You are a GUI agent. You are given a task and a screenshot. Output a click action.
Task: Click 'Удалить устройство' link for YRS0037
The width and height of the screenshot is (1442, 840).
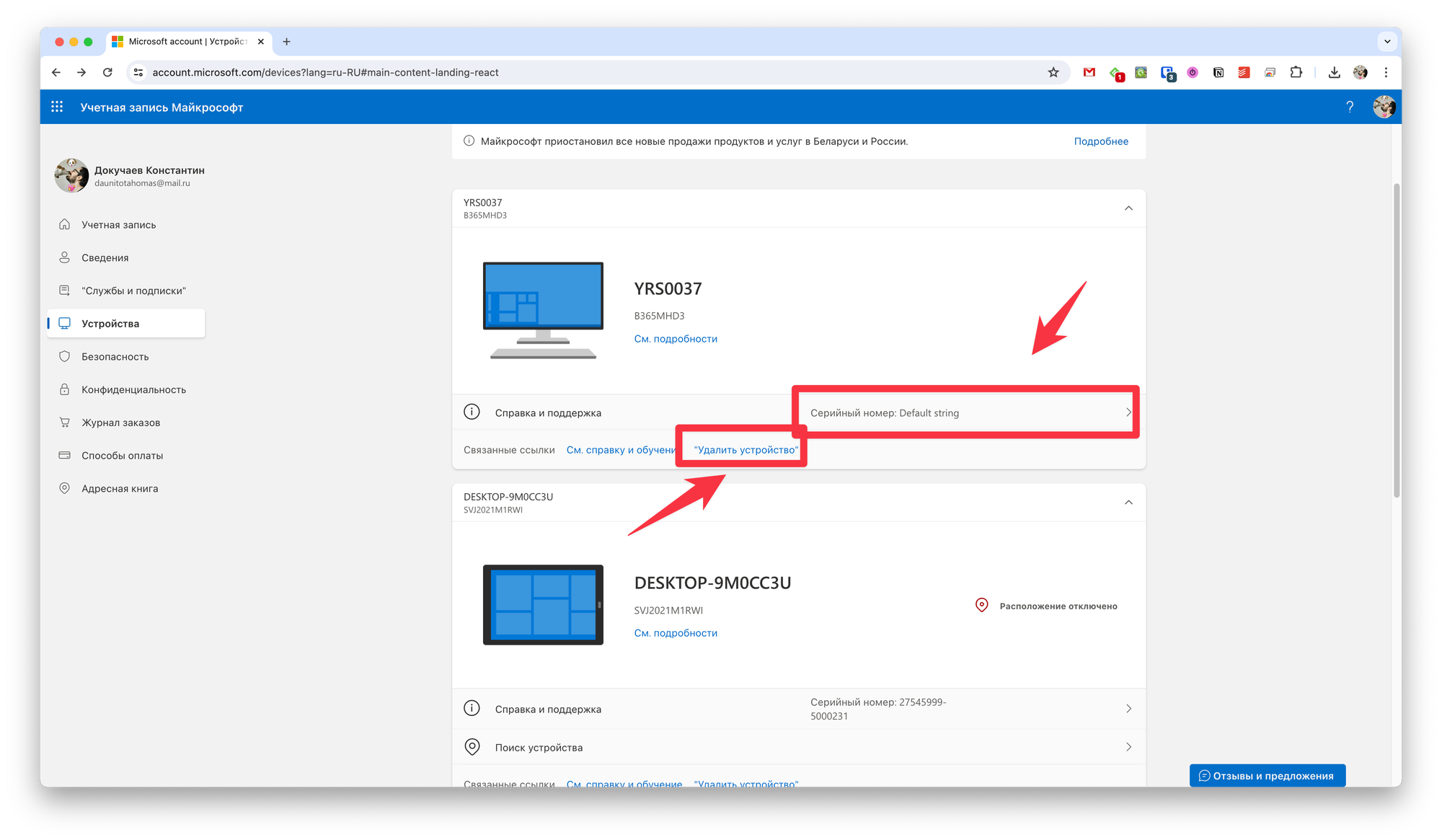746,450
